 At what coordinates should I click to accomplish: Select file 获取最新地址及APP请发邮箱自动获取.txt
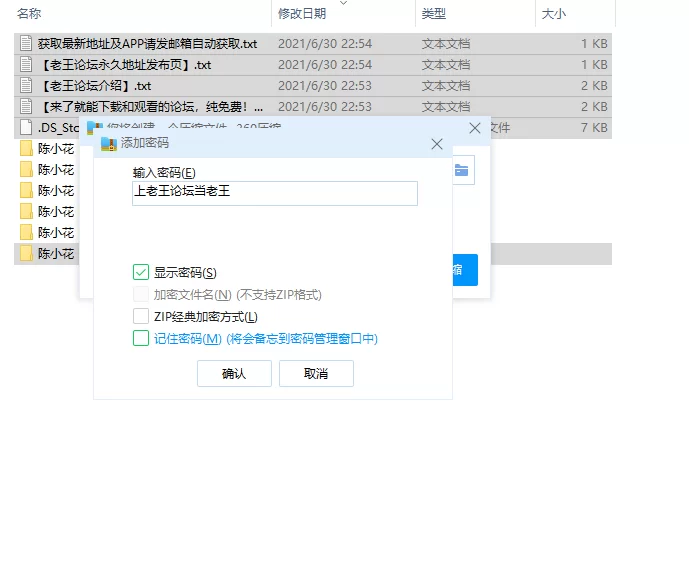313,43
